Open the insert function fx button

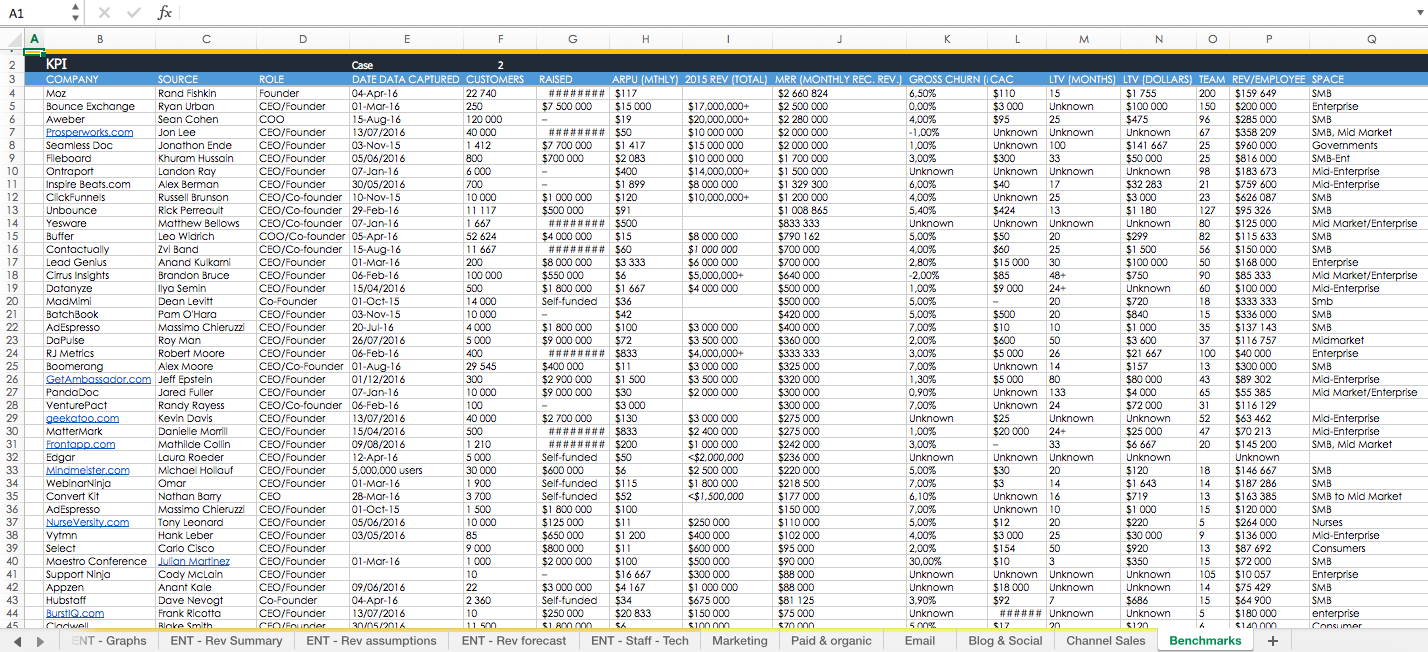[x=165, y=13]
